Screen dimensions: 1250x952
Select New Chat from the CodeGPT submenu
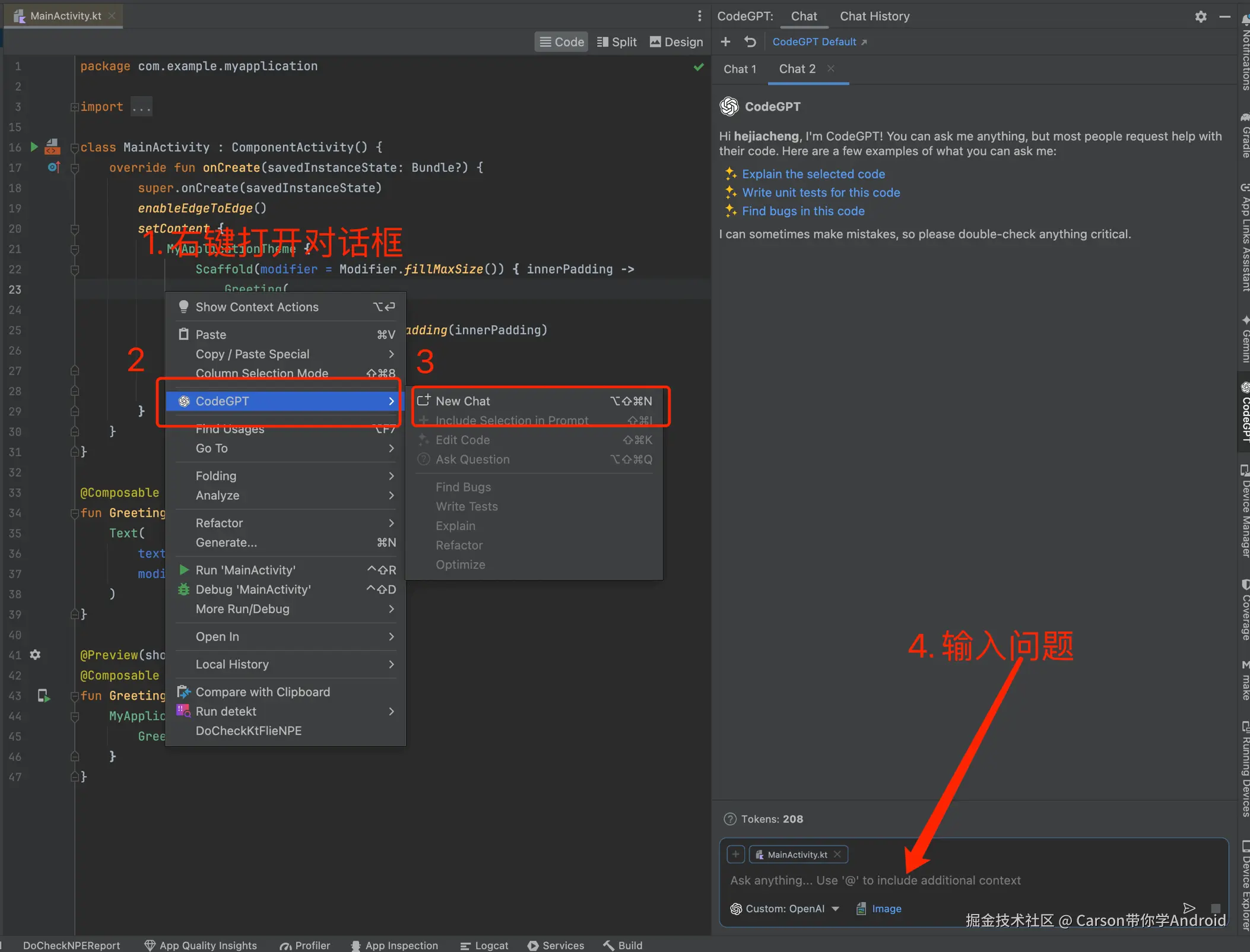tap(463, 401)
